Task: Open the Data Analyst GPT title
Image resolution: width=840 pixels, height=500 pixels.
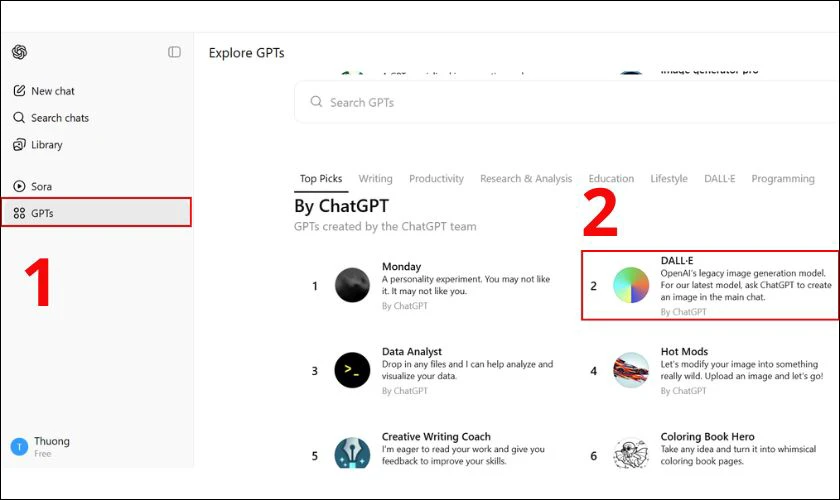Action: [411, 352]
